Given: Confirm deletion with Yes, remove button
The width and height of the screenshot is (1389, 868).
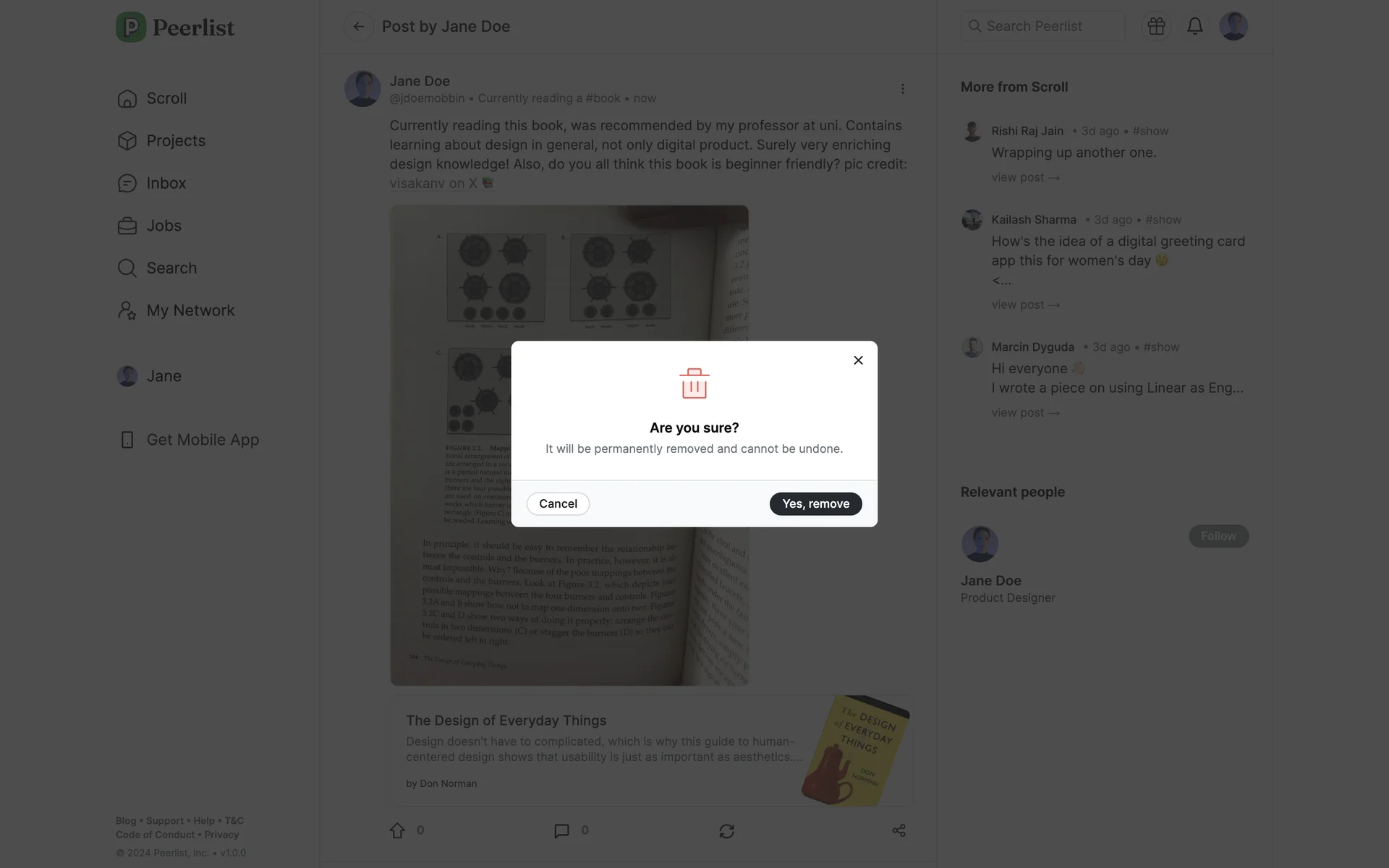Looking at the screenshot, I should [815, 503].
